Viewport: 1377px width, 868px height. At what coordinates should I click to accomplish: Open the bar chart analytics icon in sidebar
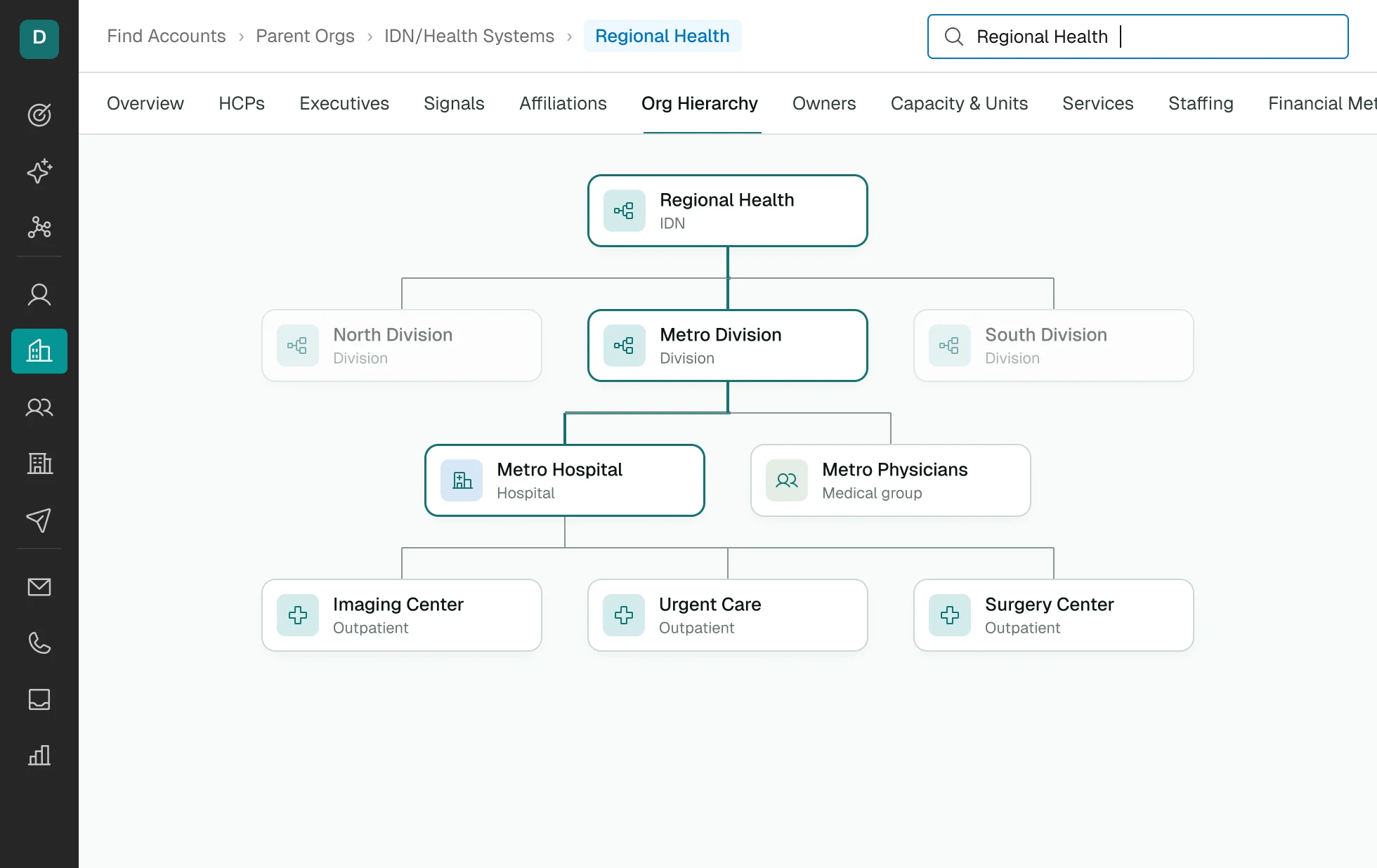39,755
